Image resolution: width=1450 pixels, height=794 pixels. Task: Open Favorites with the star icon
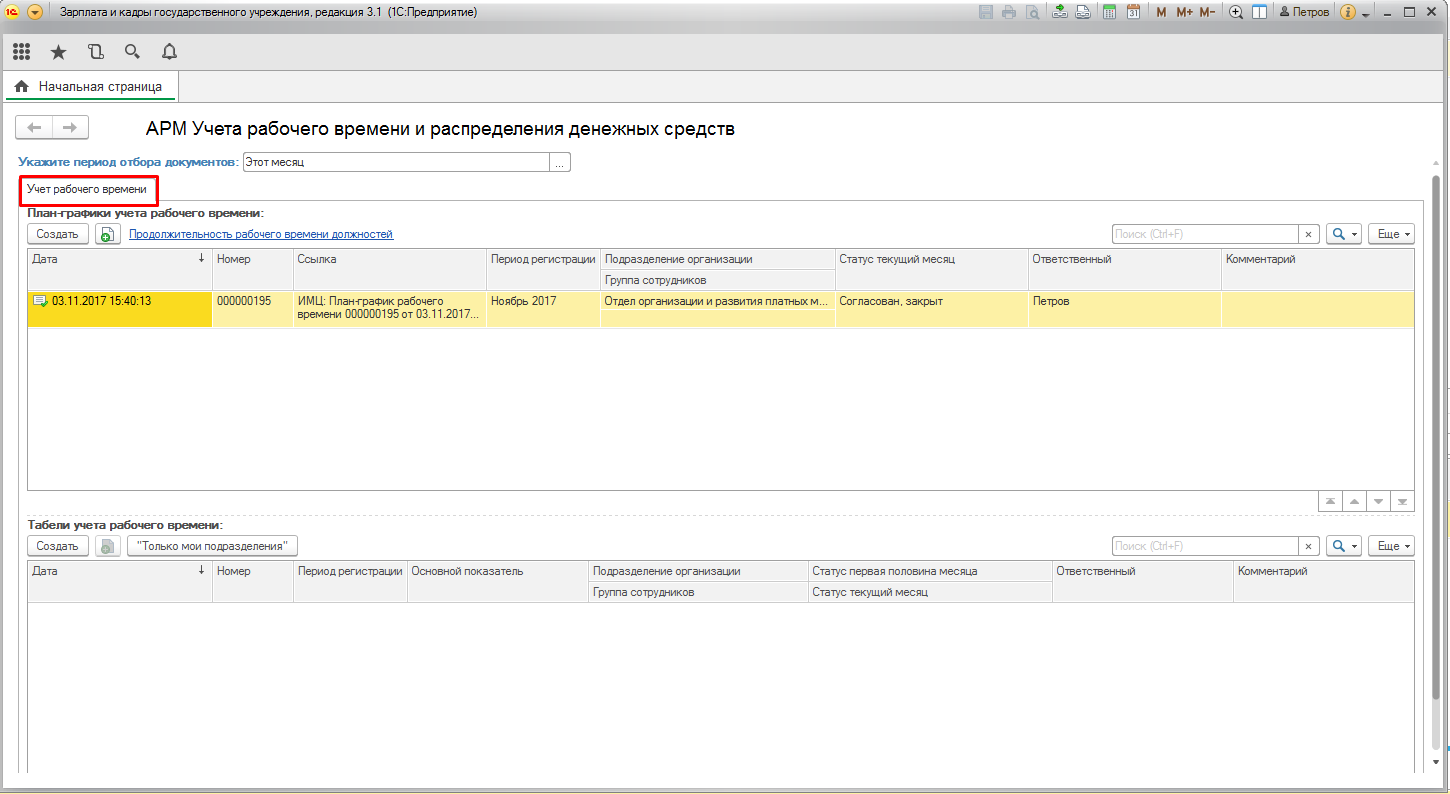[58, 52]
